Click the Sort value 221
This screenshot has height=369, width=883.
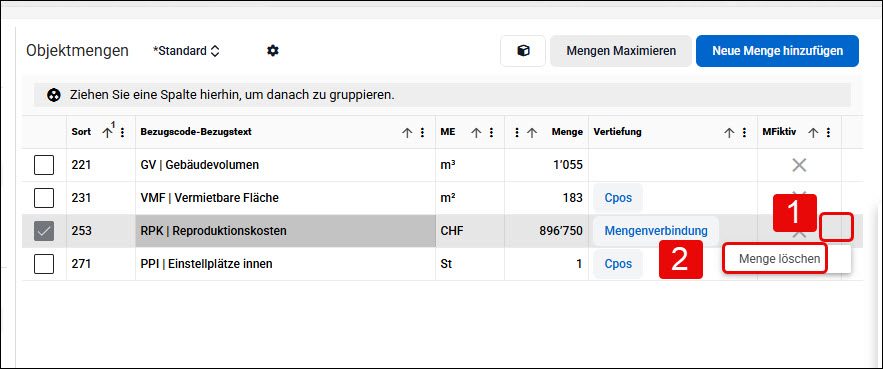click(x=81, y=165)
